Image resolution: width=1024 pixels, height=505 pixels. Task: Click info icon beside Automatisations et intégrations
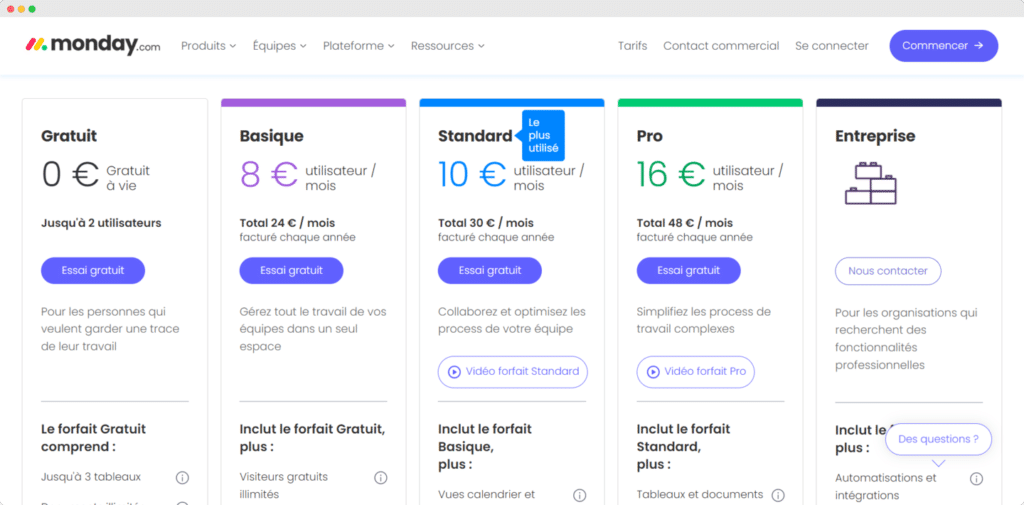pos(976,479)
